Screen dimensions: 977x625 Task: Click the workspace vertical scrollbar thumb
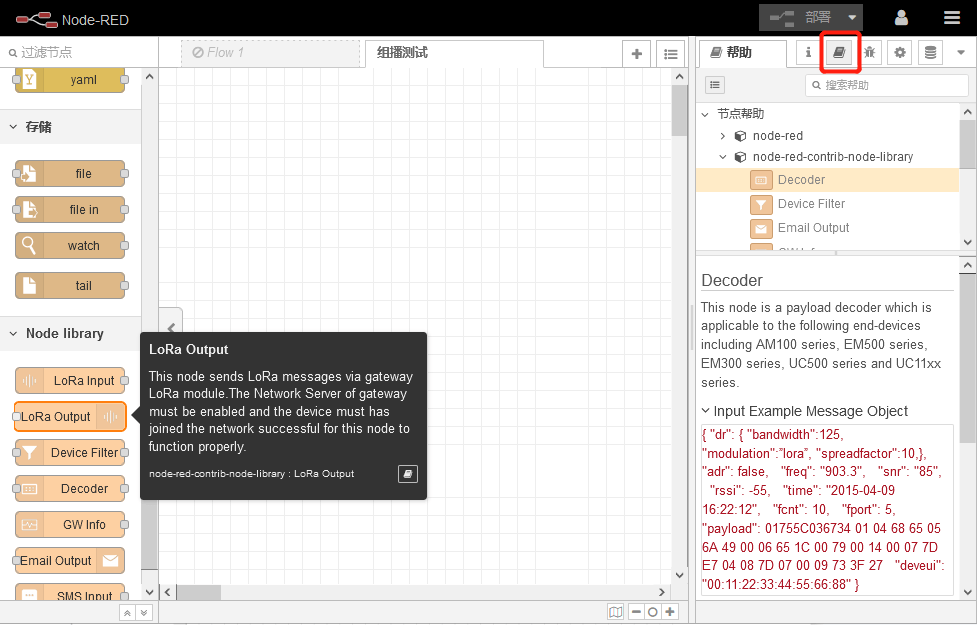[x=679, y=110]
